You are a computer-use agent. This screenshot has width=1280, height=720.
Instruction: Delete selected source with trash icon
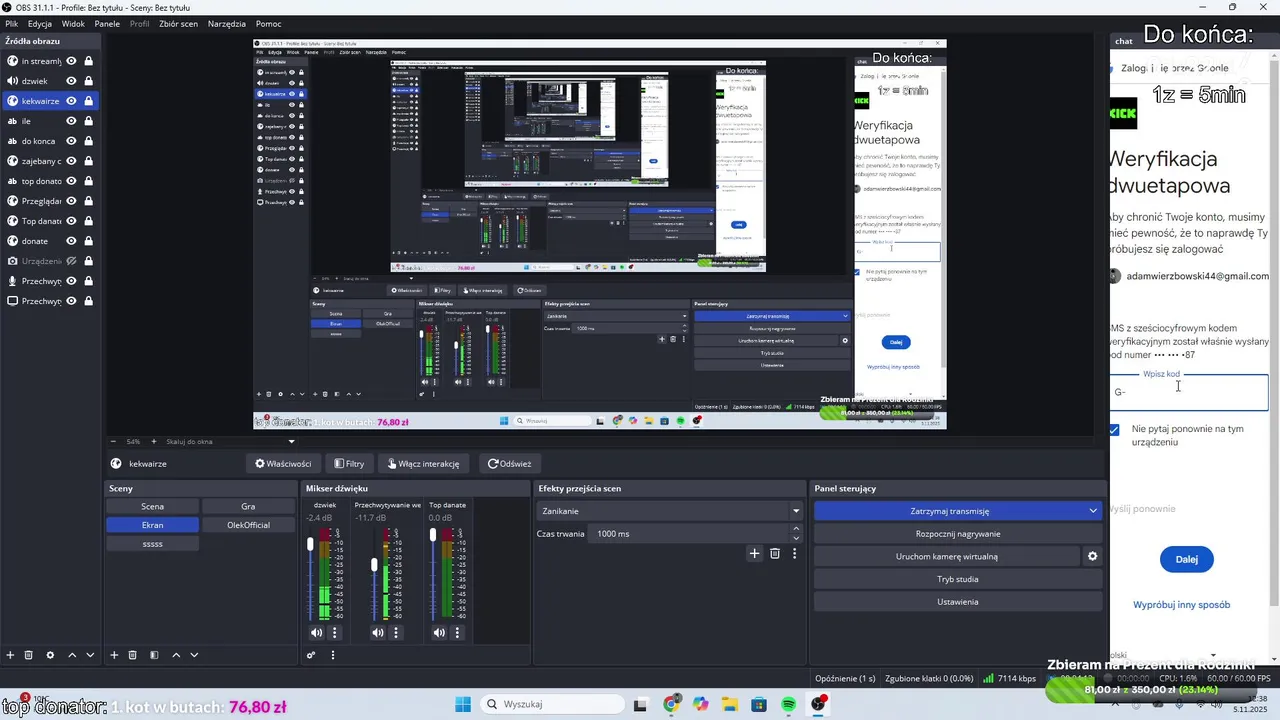click(29, 655)
